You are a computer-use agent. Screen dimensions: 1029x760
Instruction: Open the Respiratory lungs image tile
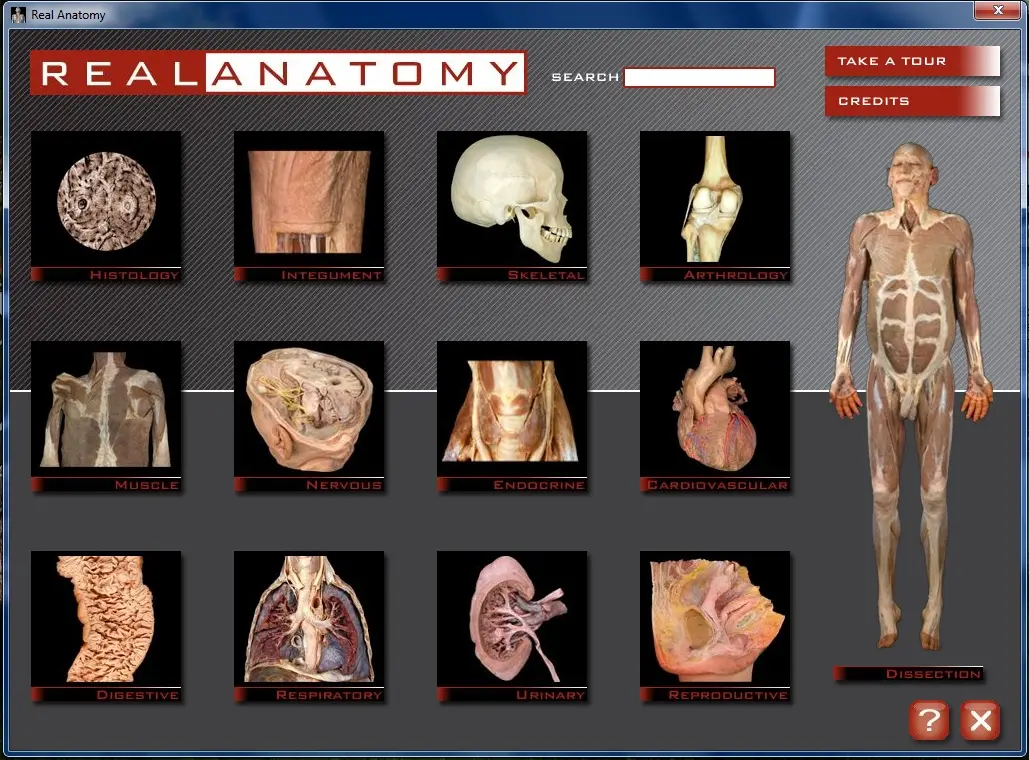coord(309,626)
